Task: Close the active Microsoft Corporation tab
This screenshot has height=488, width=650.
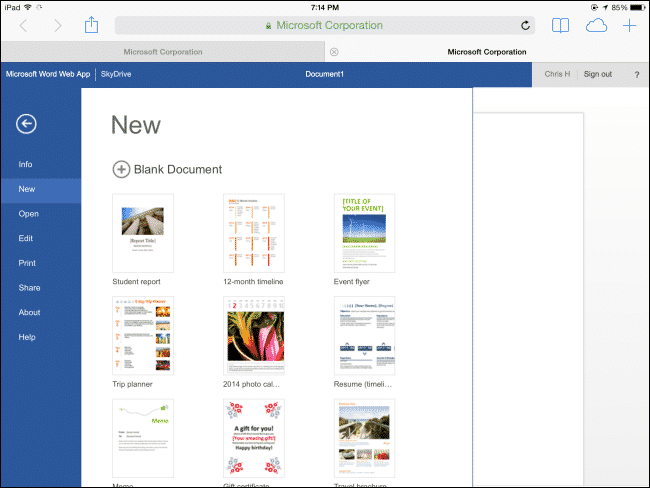Action: point(334,52)
